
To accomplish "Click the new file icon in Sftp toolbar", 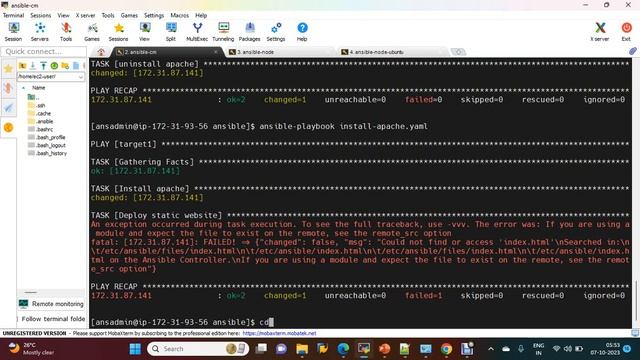I will 76,66.
